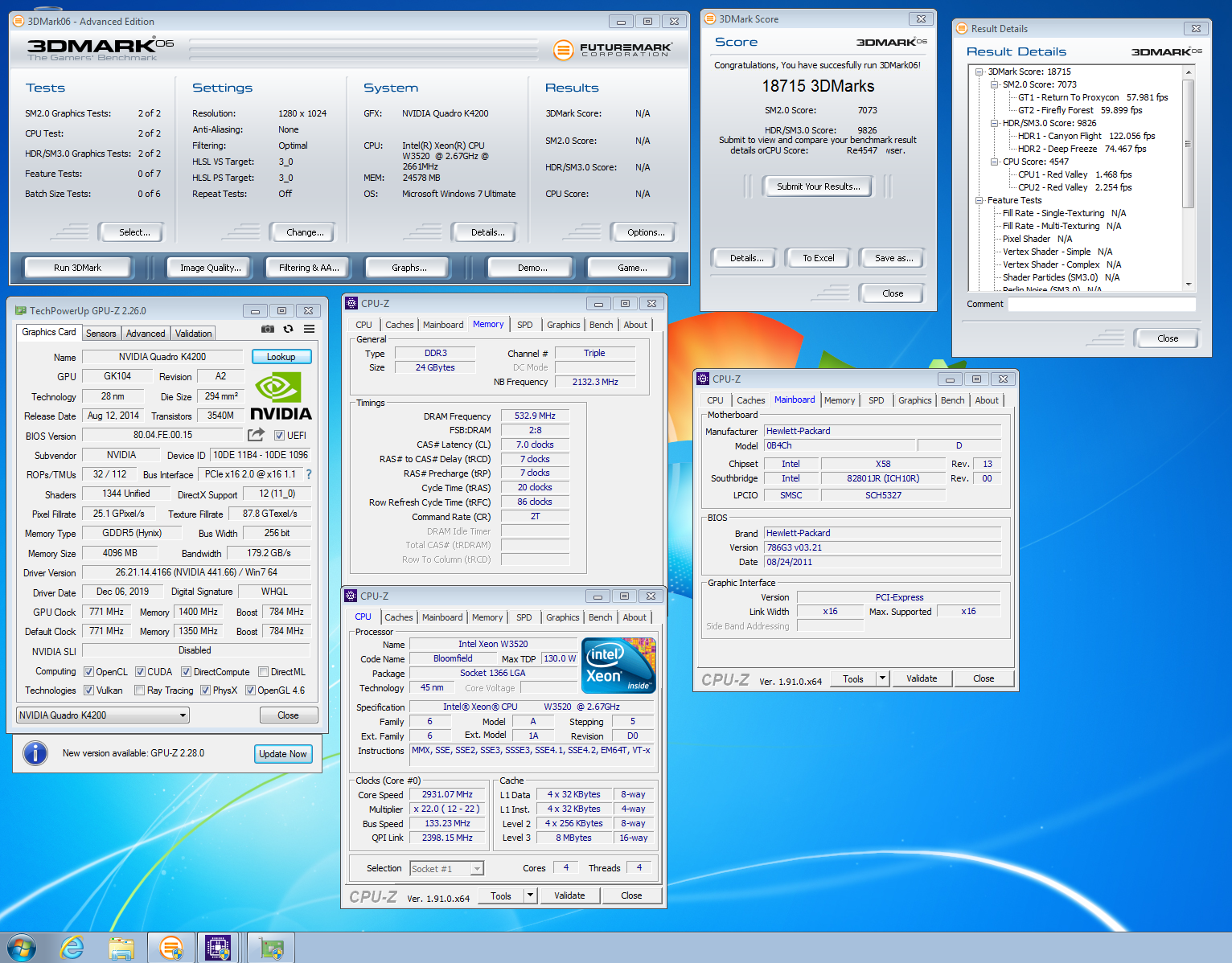Open the Validation tab in GPU-Z

[194, 333]
